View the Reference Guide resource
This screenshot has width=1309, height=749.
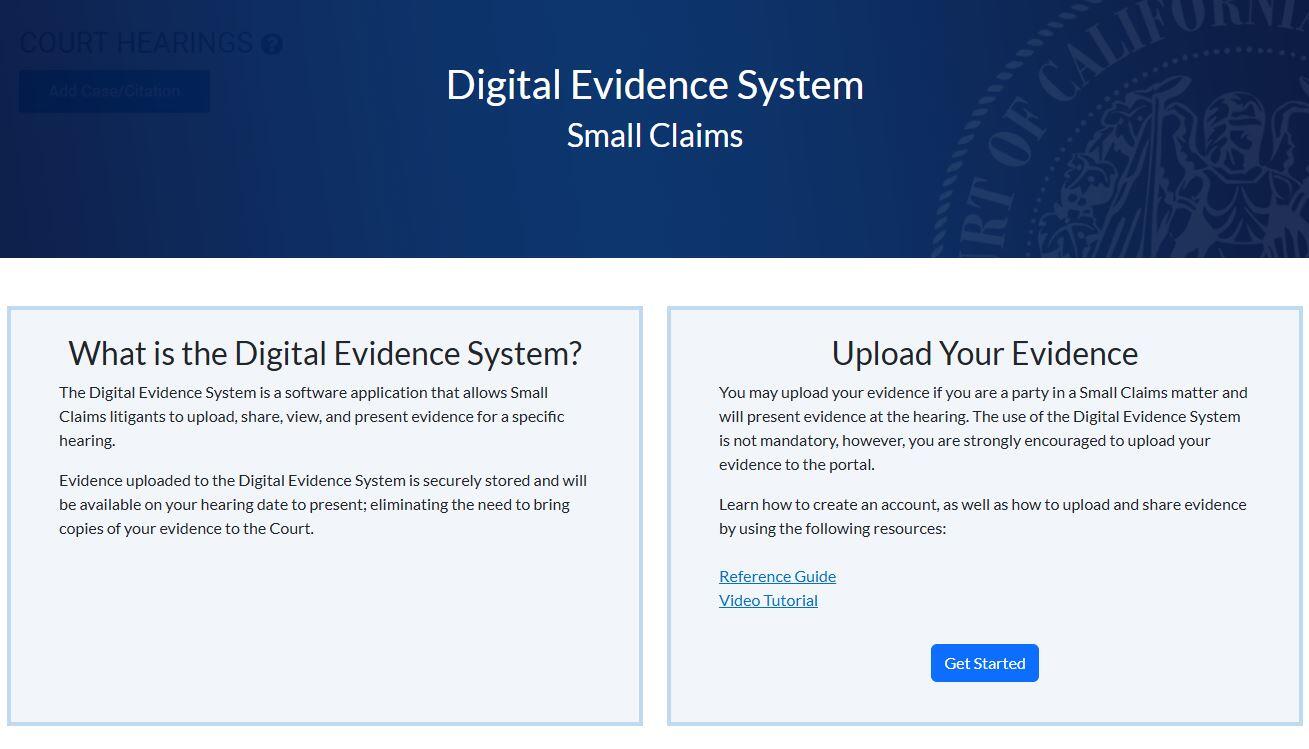pyautogui.click(x=777, y=576)
